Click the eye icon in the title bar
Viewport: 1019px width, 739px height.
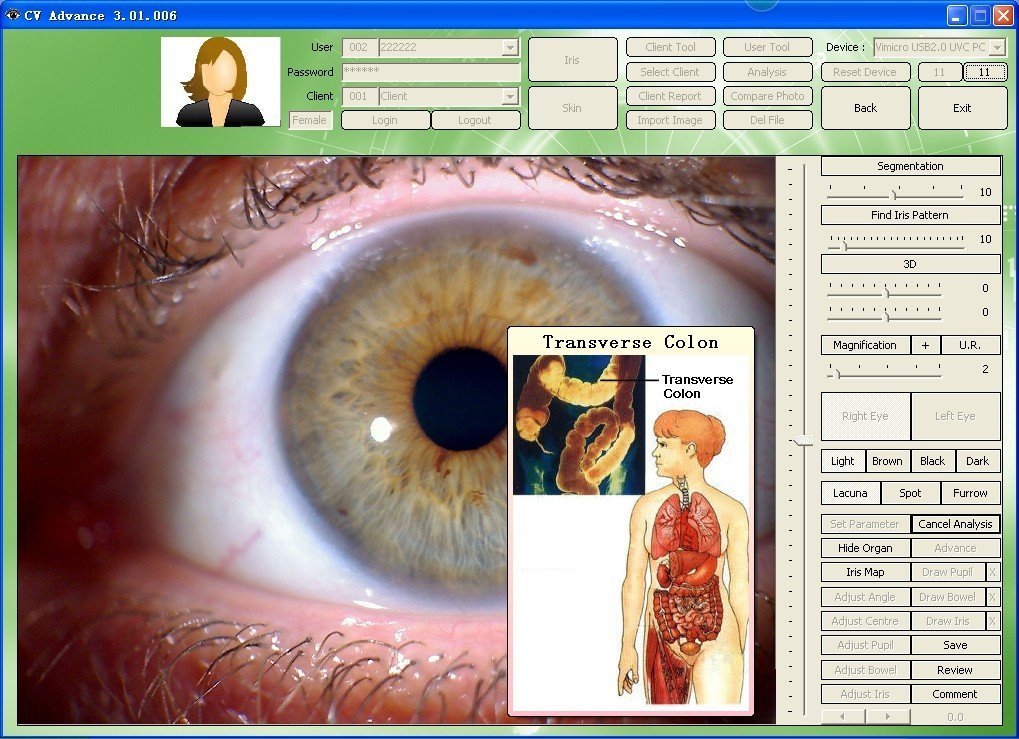click(x=12, y=15)
